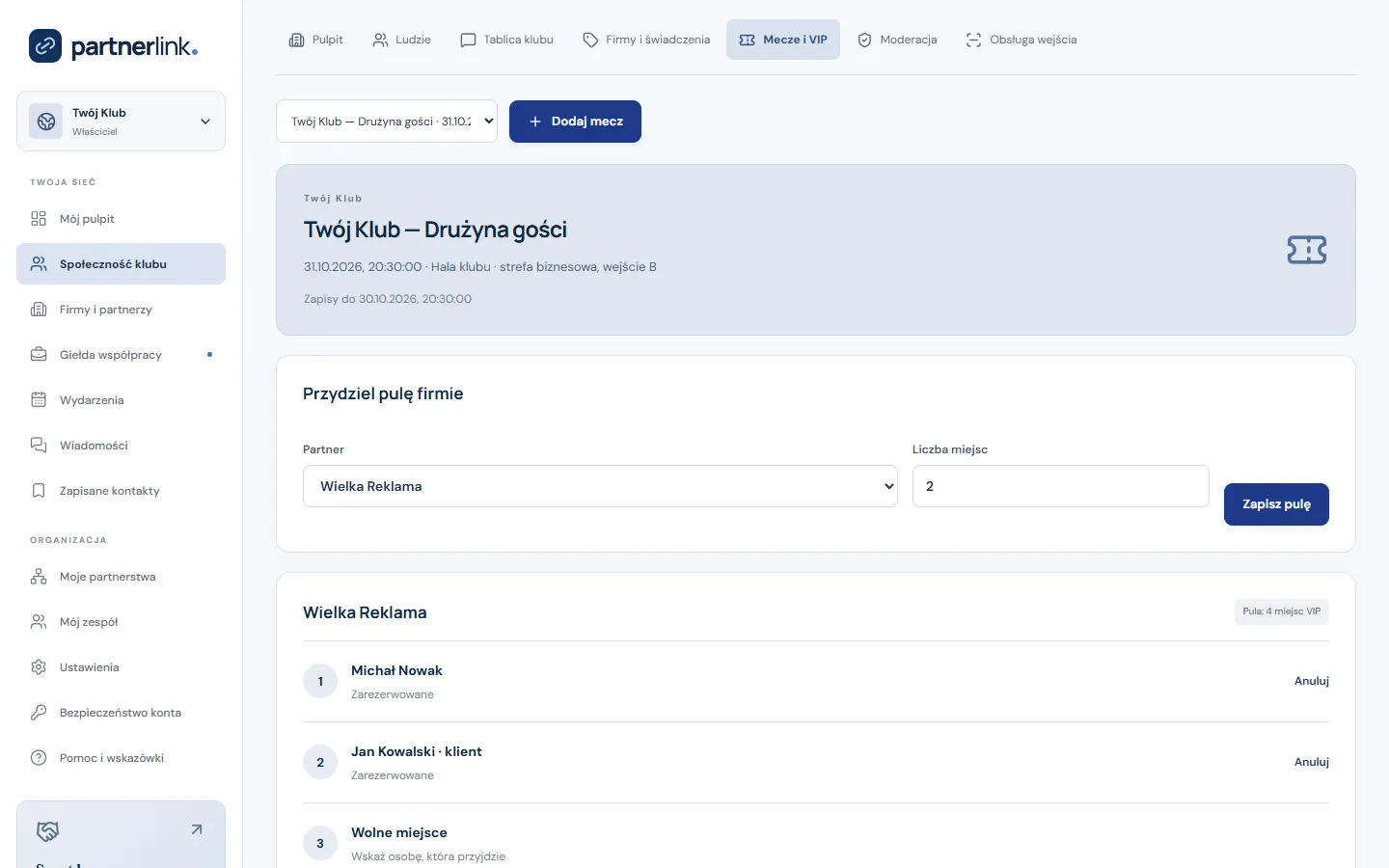Open the match selector dropdown
1389x868 pixels.
click(x=387, y=122)
